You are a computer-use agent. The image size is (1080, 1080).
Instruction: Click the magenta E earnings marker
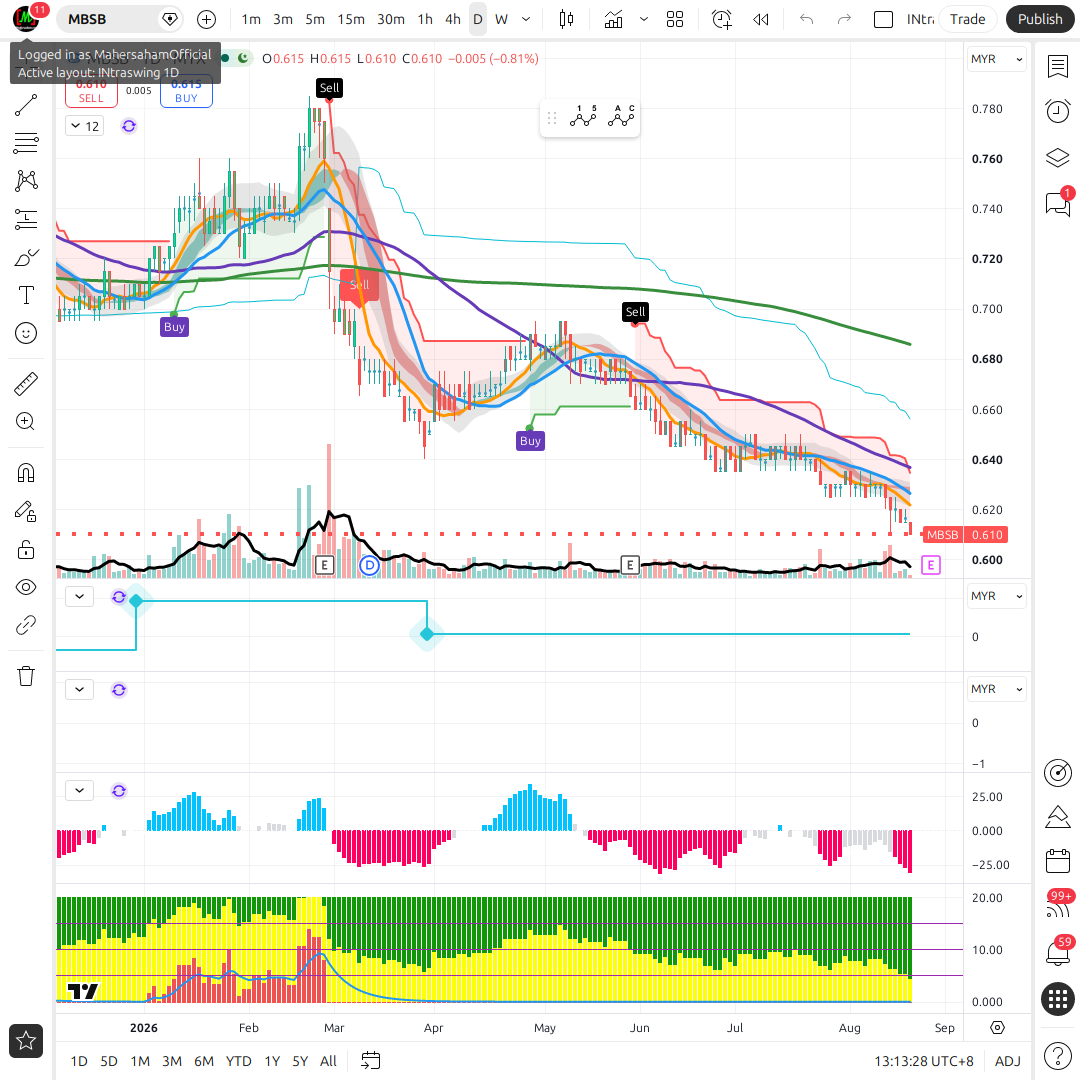tap(931, 565)
